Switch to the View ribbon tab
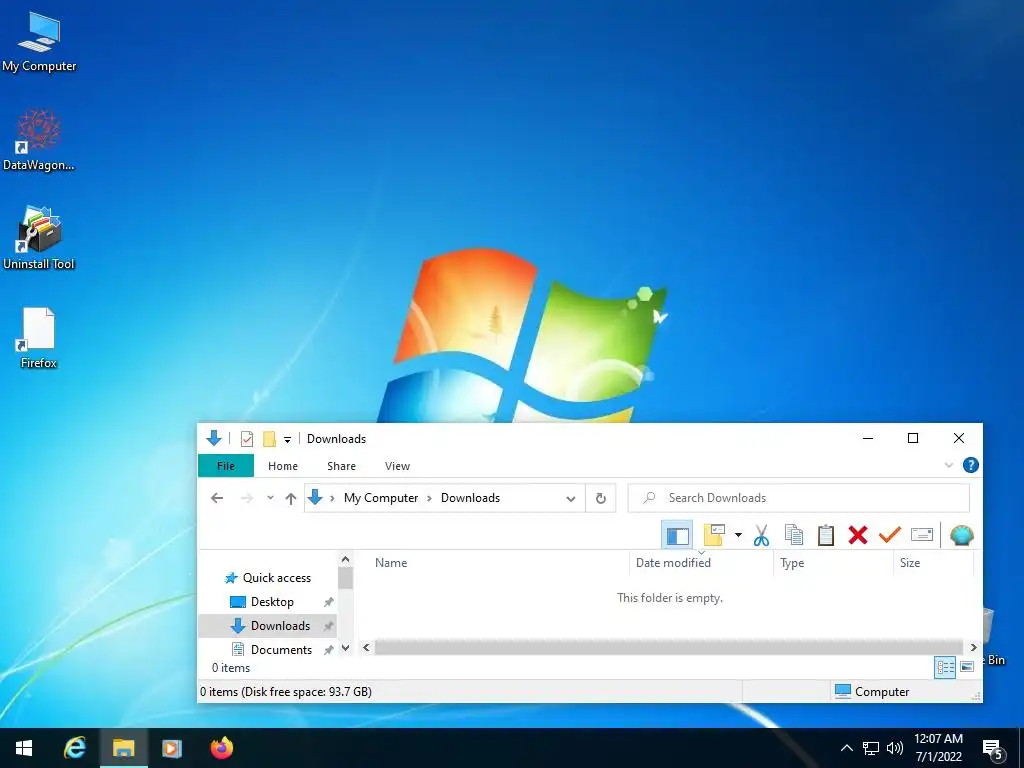This screenshot has width=1024, height=768. (397, 466)
